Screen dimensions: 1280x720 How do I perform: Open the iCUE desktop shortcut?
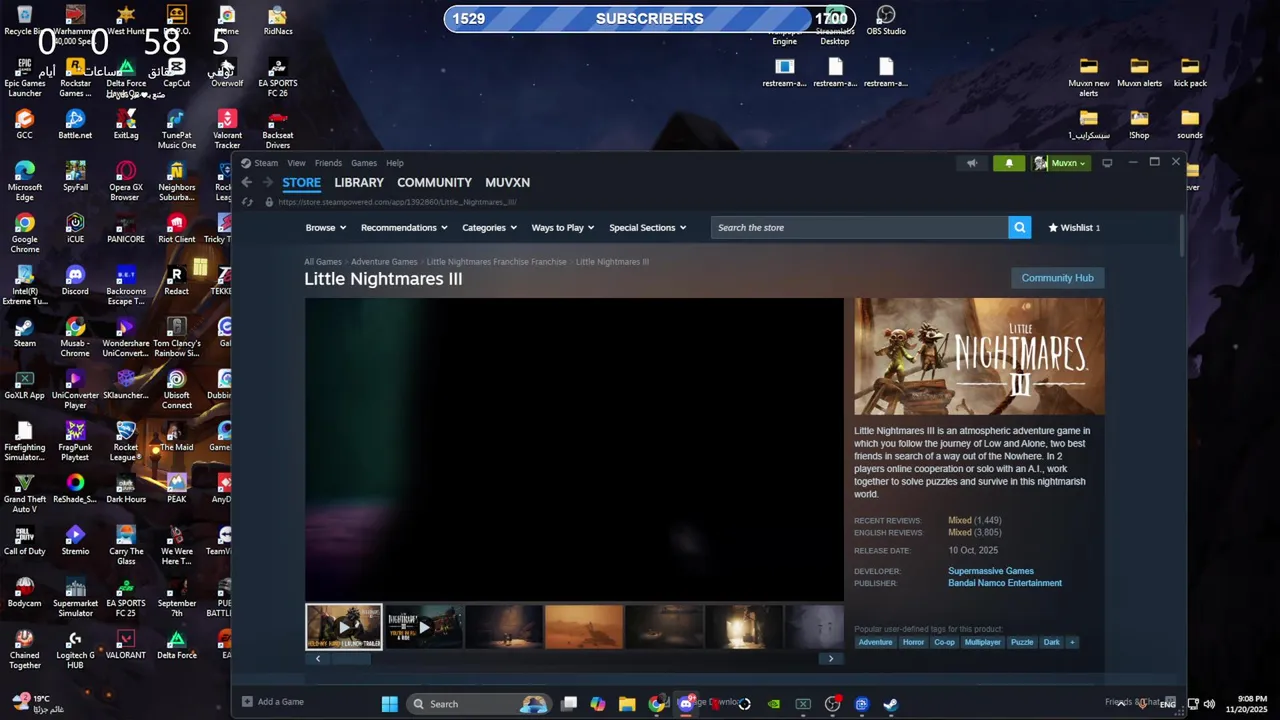coord(75,227)
